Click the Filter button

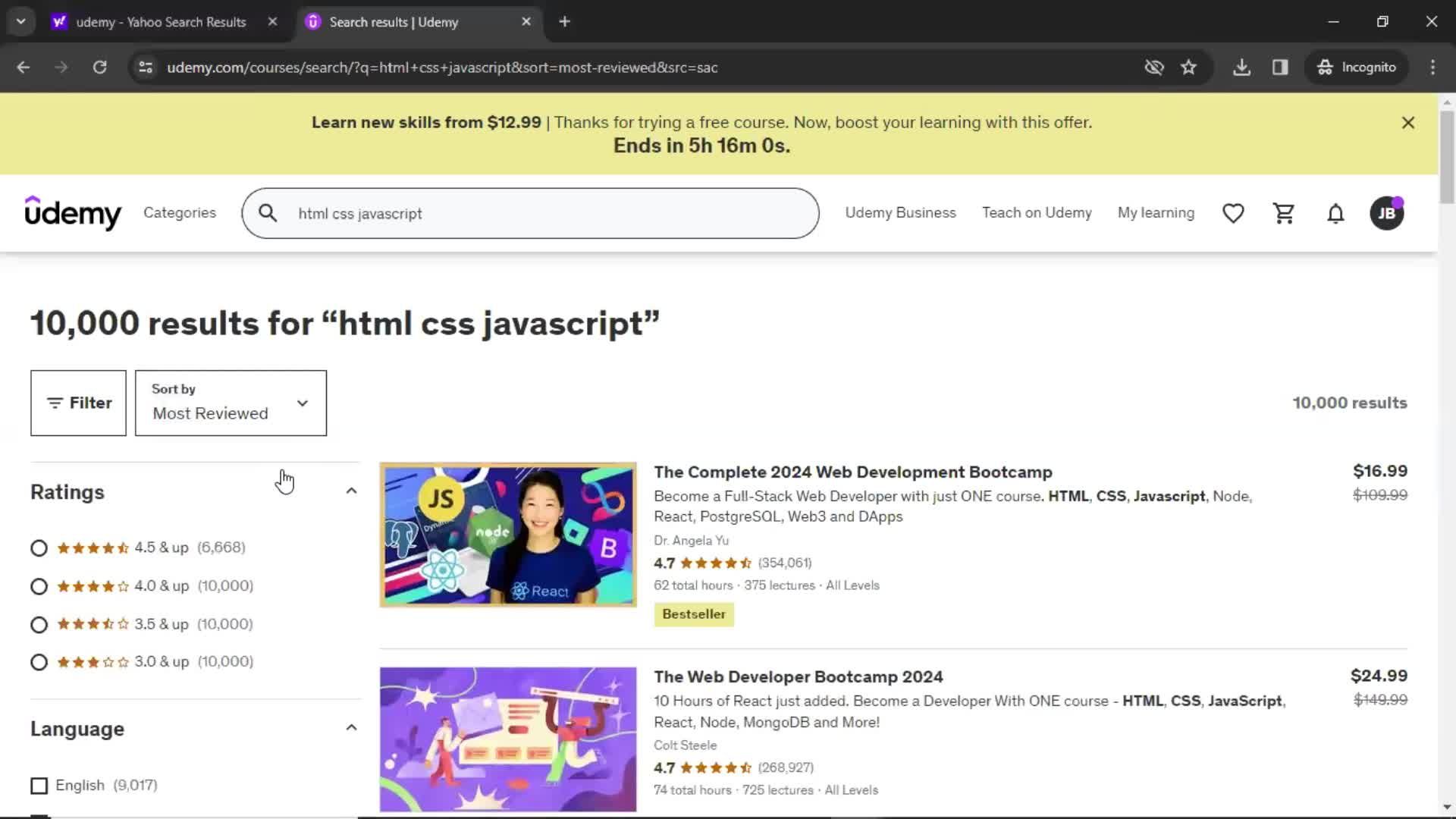(78, 403)
